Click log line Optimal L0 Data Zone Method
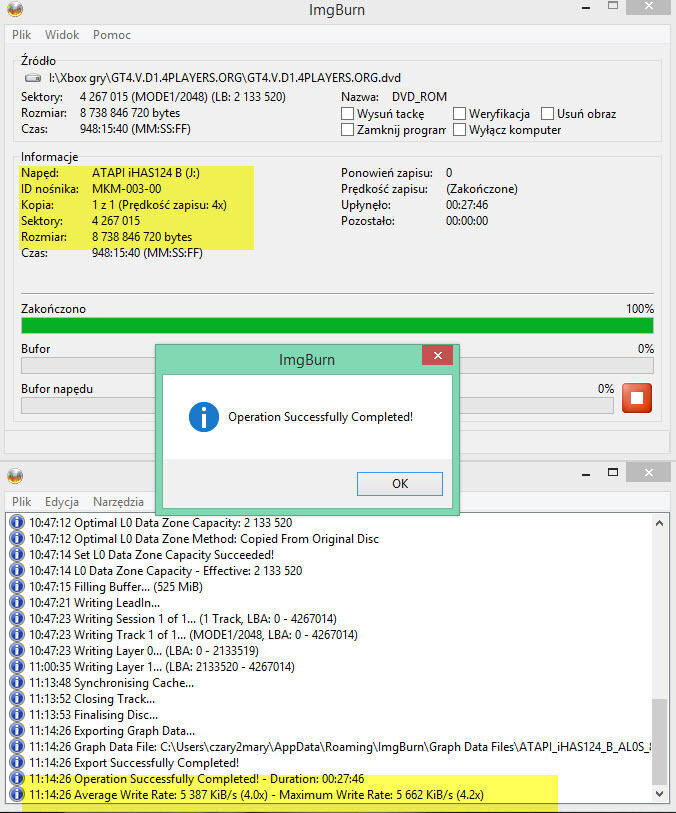The width and height of the screenshot is (676, 813). (x=204, y=538)
